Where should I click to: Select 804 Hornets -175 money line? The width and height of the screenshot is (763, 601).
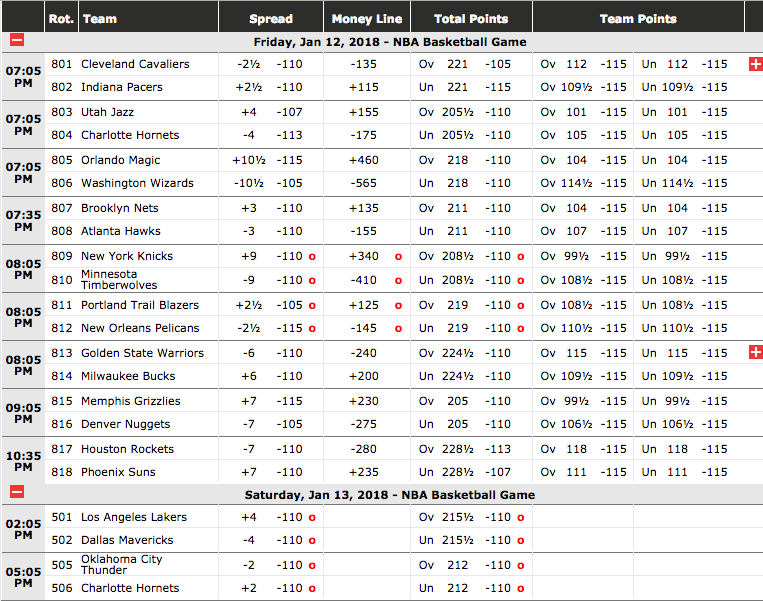click(364, 135)
